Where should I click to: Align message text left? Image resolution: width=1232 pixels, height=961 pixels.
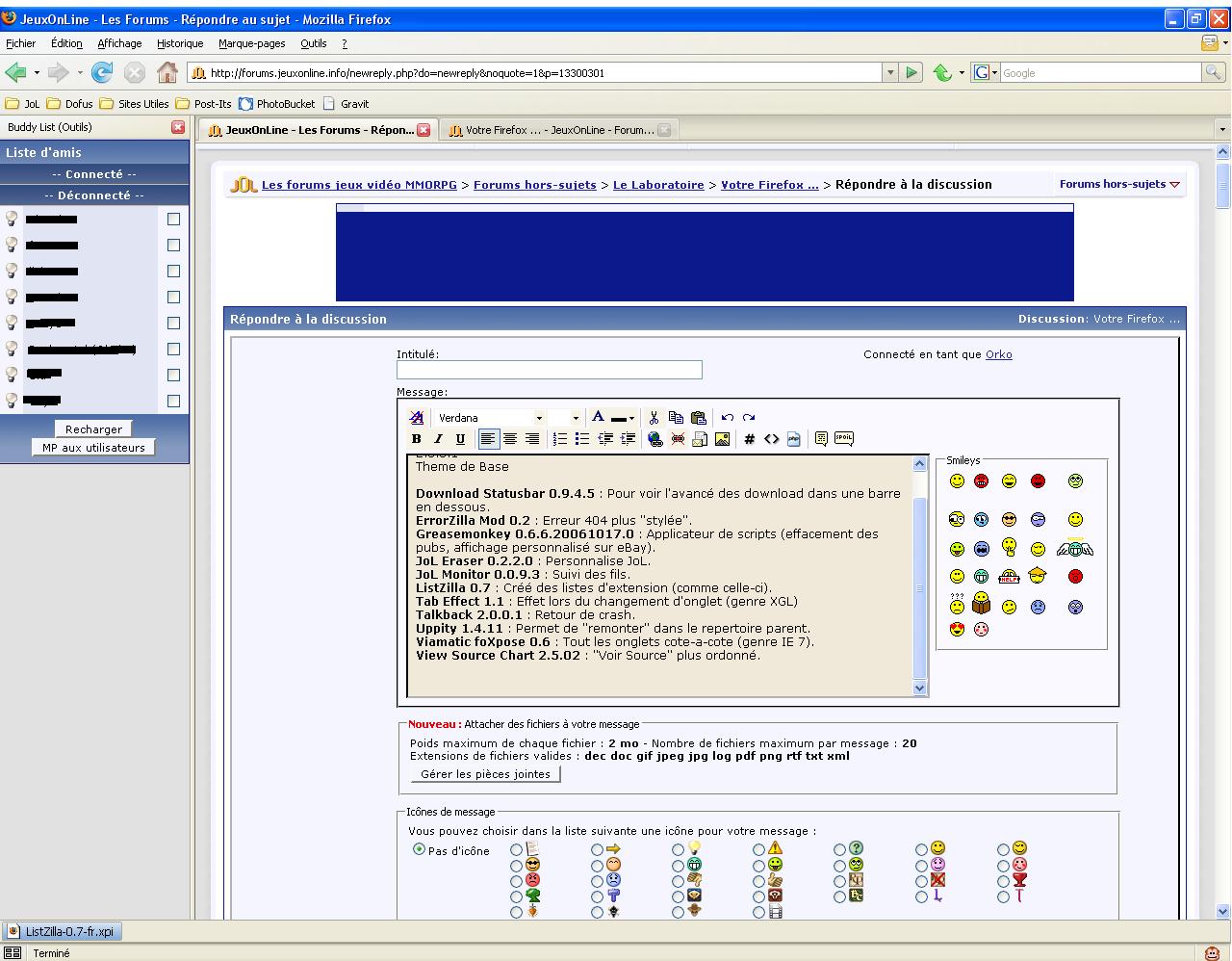pos(489,439)
